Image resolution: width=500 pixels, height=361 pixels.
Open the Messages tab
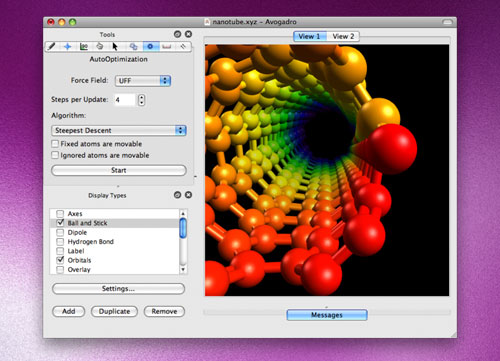(x=327, y=315)
